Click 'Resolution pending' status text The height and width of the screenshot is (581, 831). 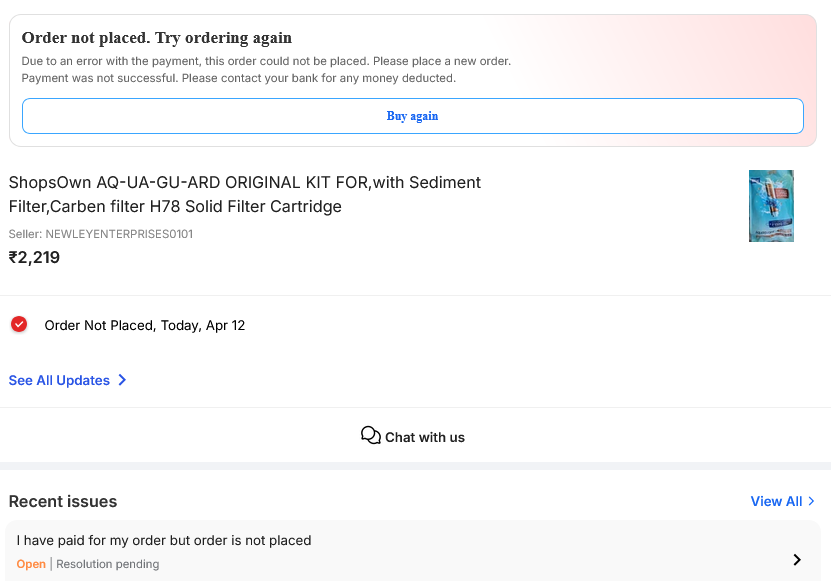pos(108,564)
